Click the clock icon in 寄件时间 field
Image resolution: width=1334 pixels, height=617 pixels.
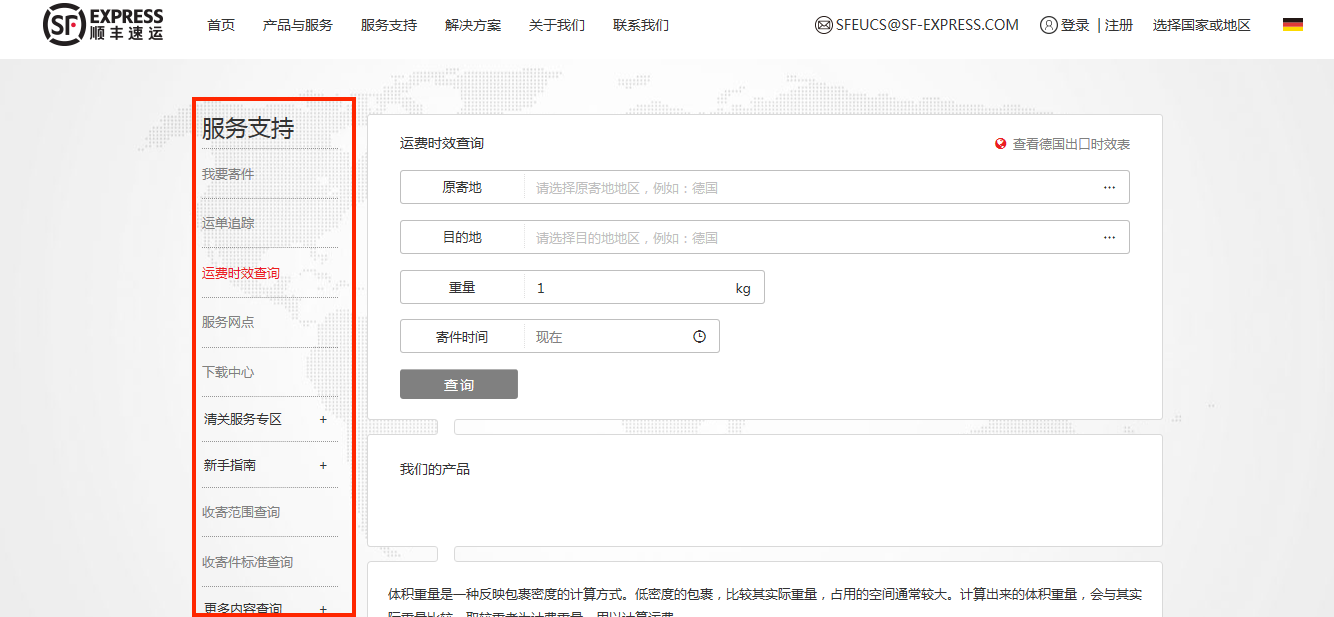pos(699,337)
